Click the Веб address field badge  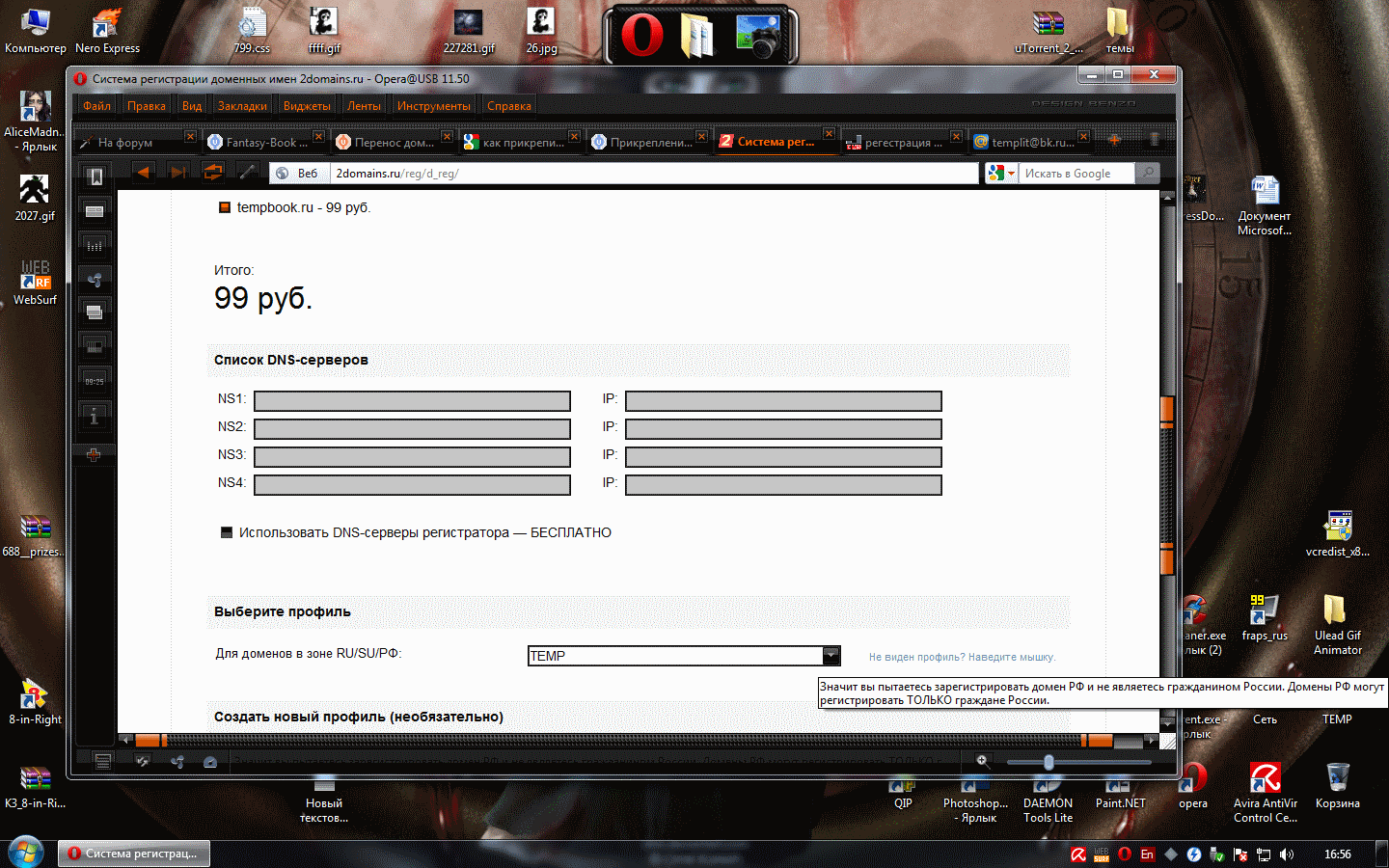coord(298,173)
